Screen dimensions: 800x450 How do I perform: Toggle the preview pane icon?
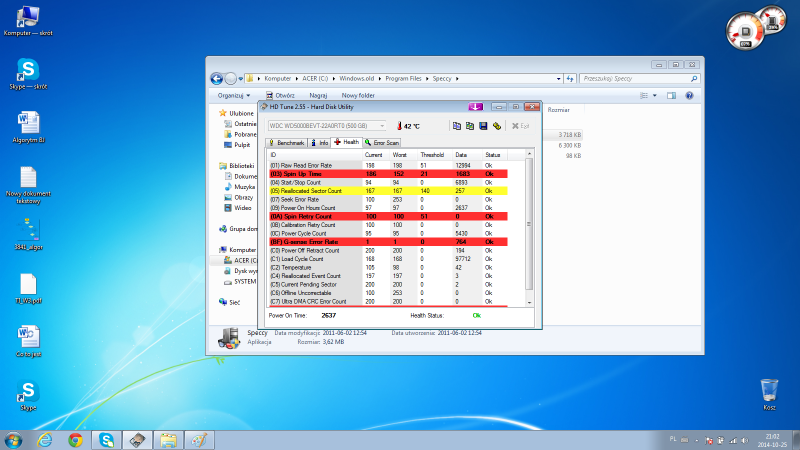[x=671, y=95]
